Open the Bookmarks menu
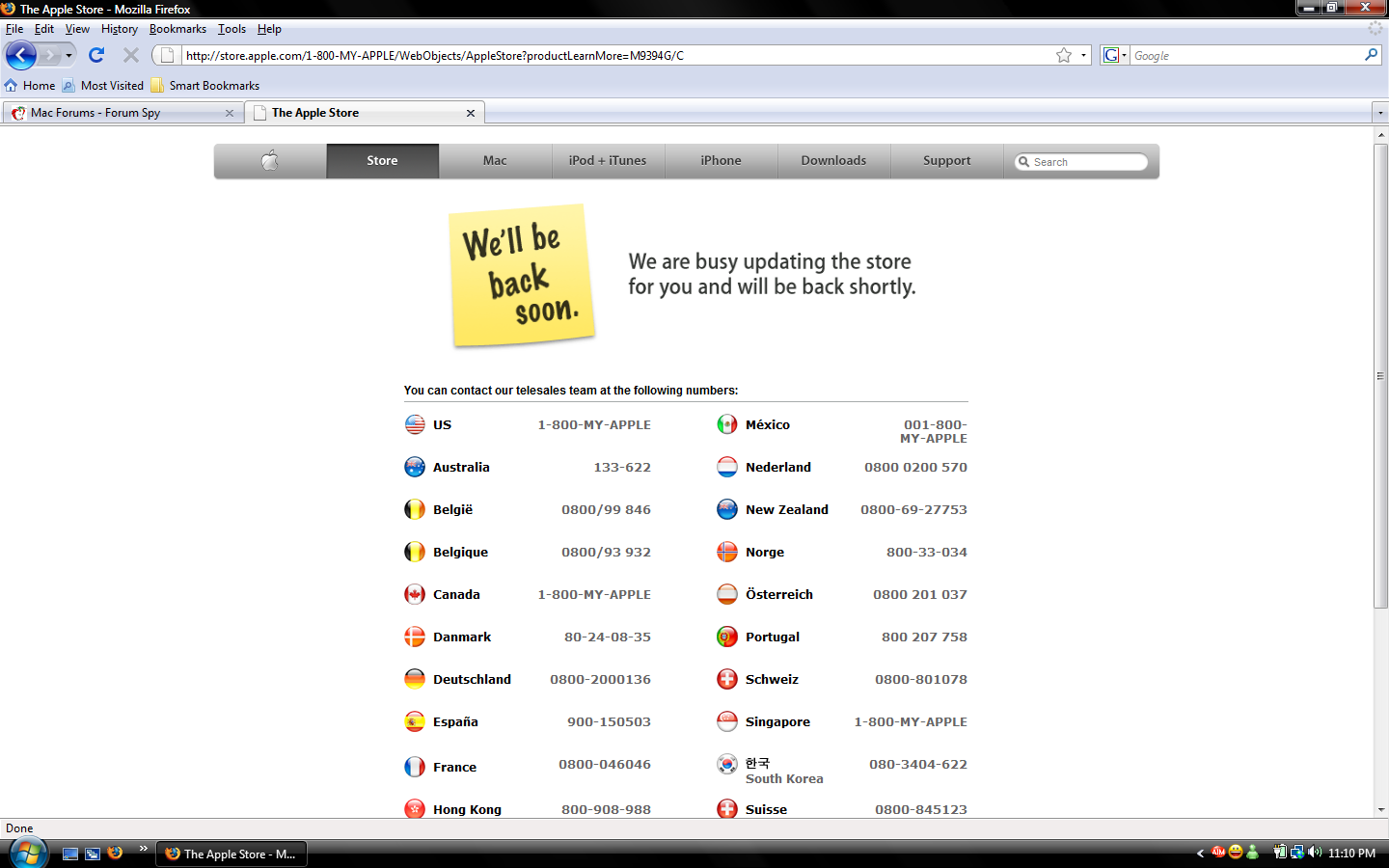Image resolution: width=1389 pixels, height=868 pixels. [177, 29]
